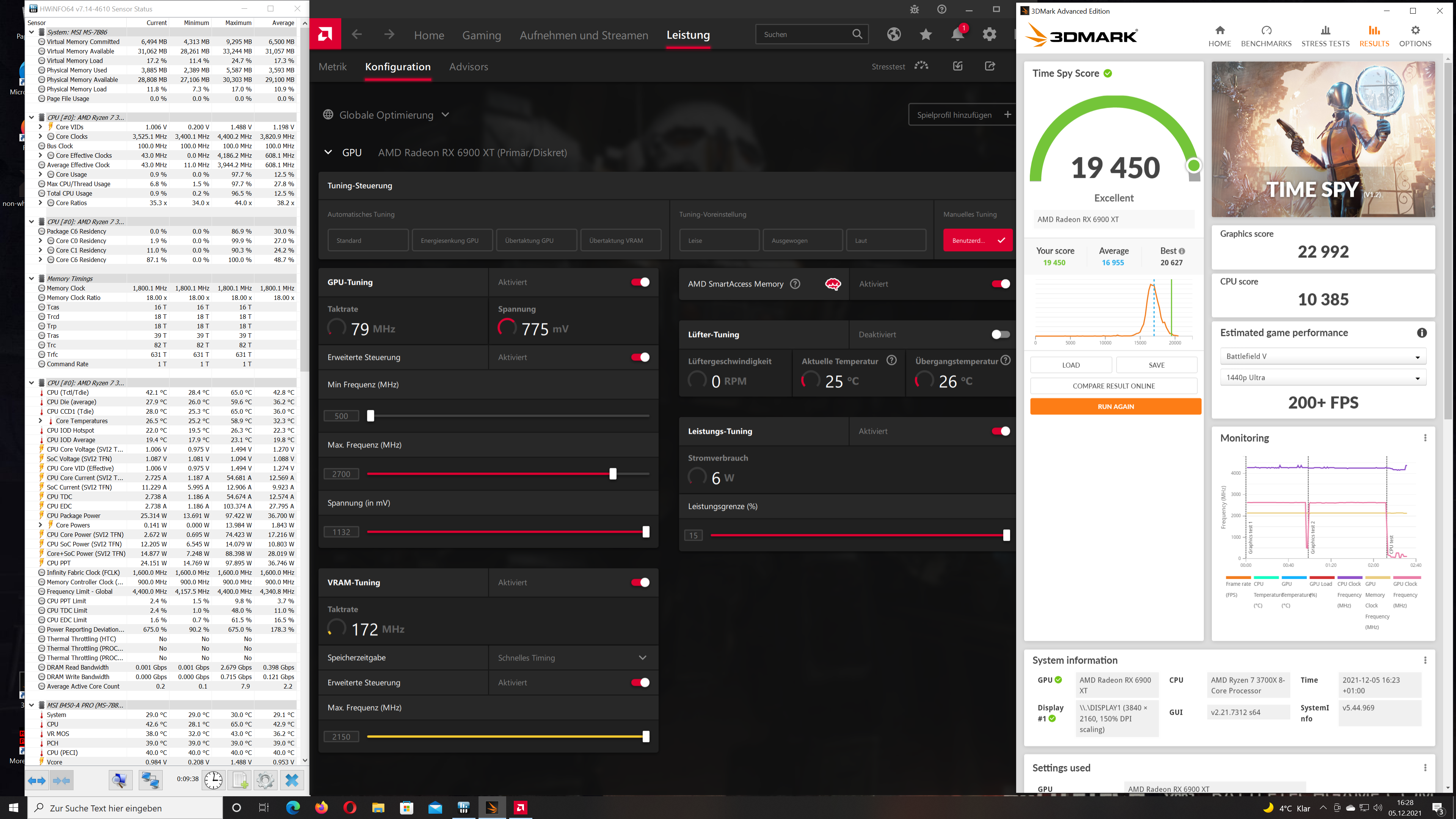Open 3DMark Stress Tests section
The width and height of the screenshot is (1456, 819).
(x=1325, y=36)
